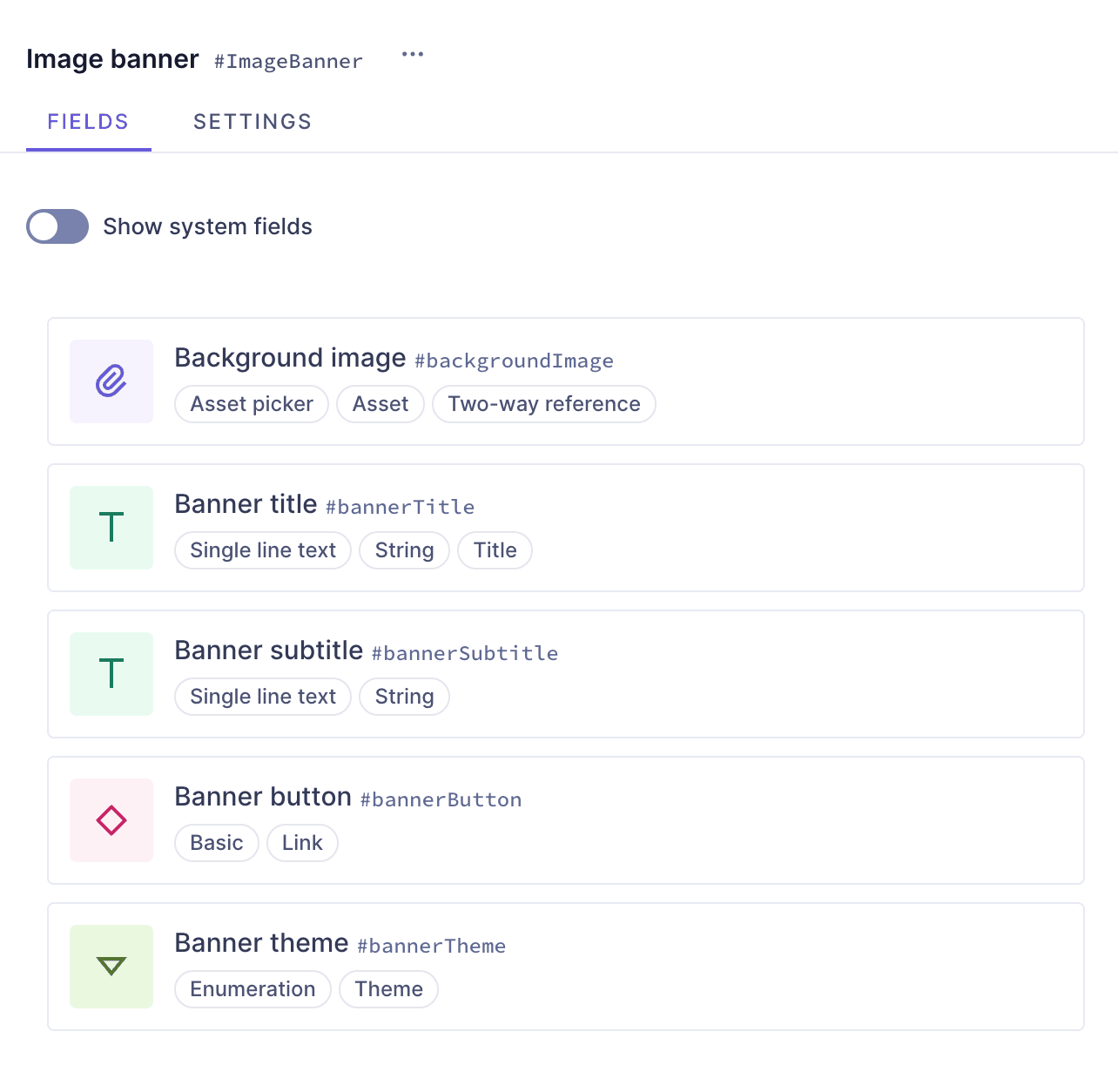Open the Background image field card
Image resolution: width=1118 pixels, height=1092 pixels.
point(566,381)
